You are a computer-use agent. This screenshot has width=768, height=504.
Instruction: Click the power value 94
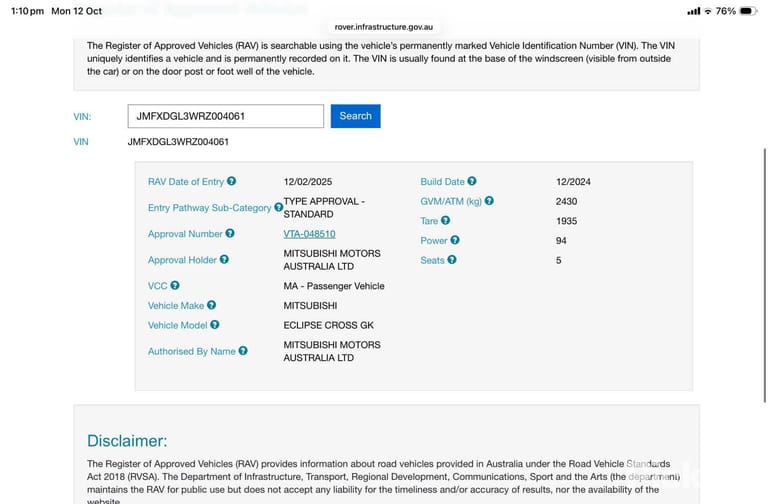[561, 240]
